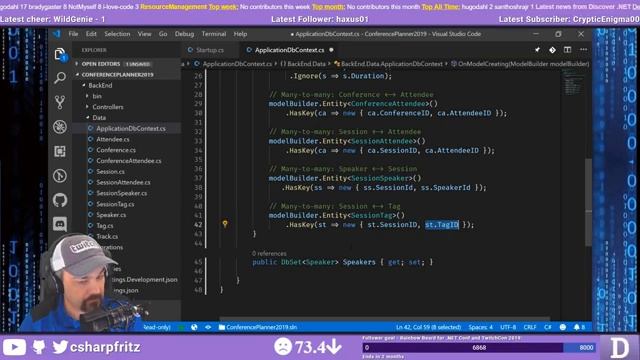640x360 pixels.
Task: Open the Selection menu
Action: pyautogui.click(x=117, y=34)
